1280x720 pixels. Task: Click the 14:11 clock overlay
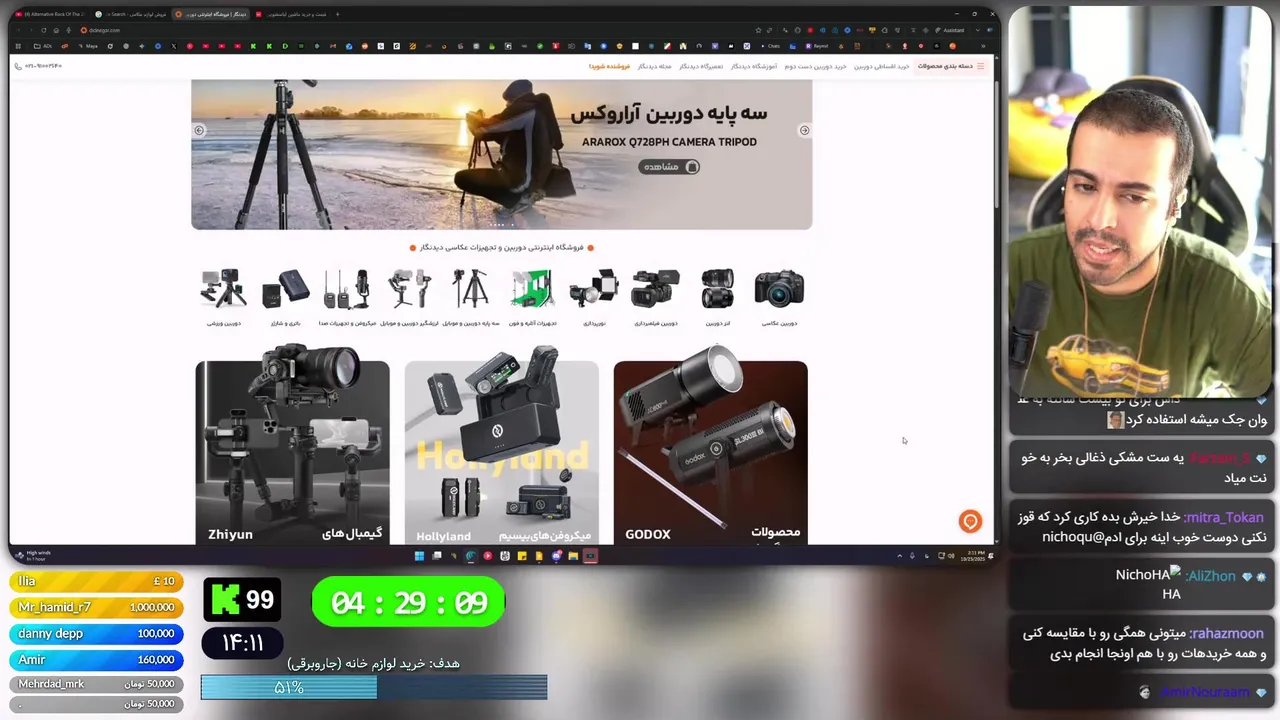click(242, 643)
